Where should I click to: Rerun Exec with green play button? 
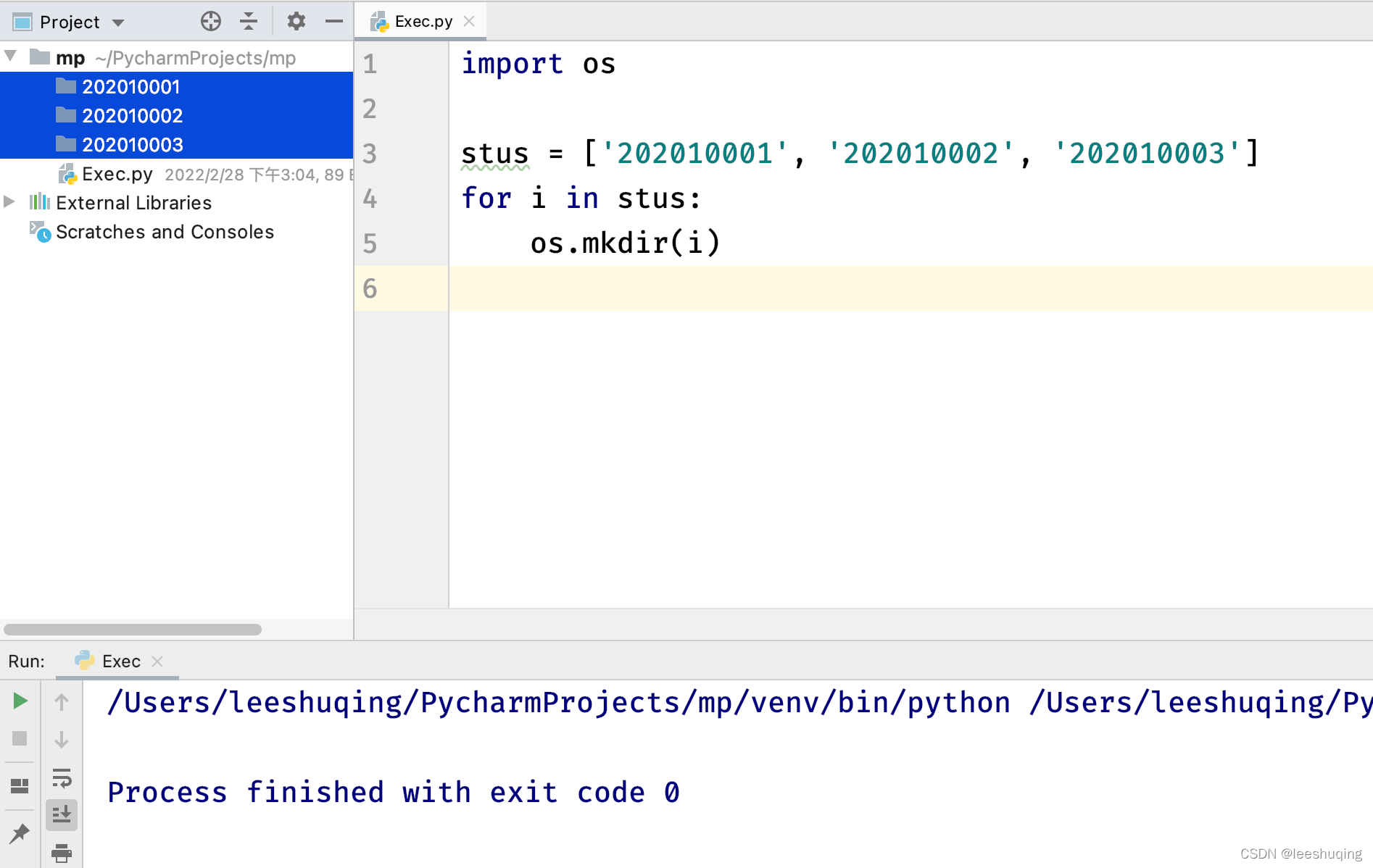(20, 701)
